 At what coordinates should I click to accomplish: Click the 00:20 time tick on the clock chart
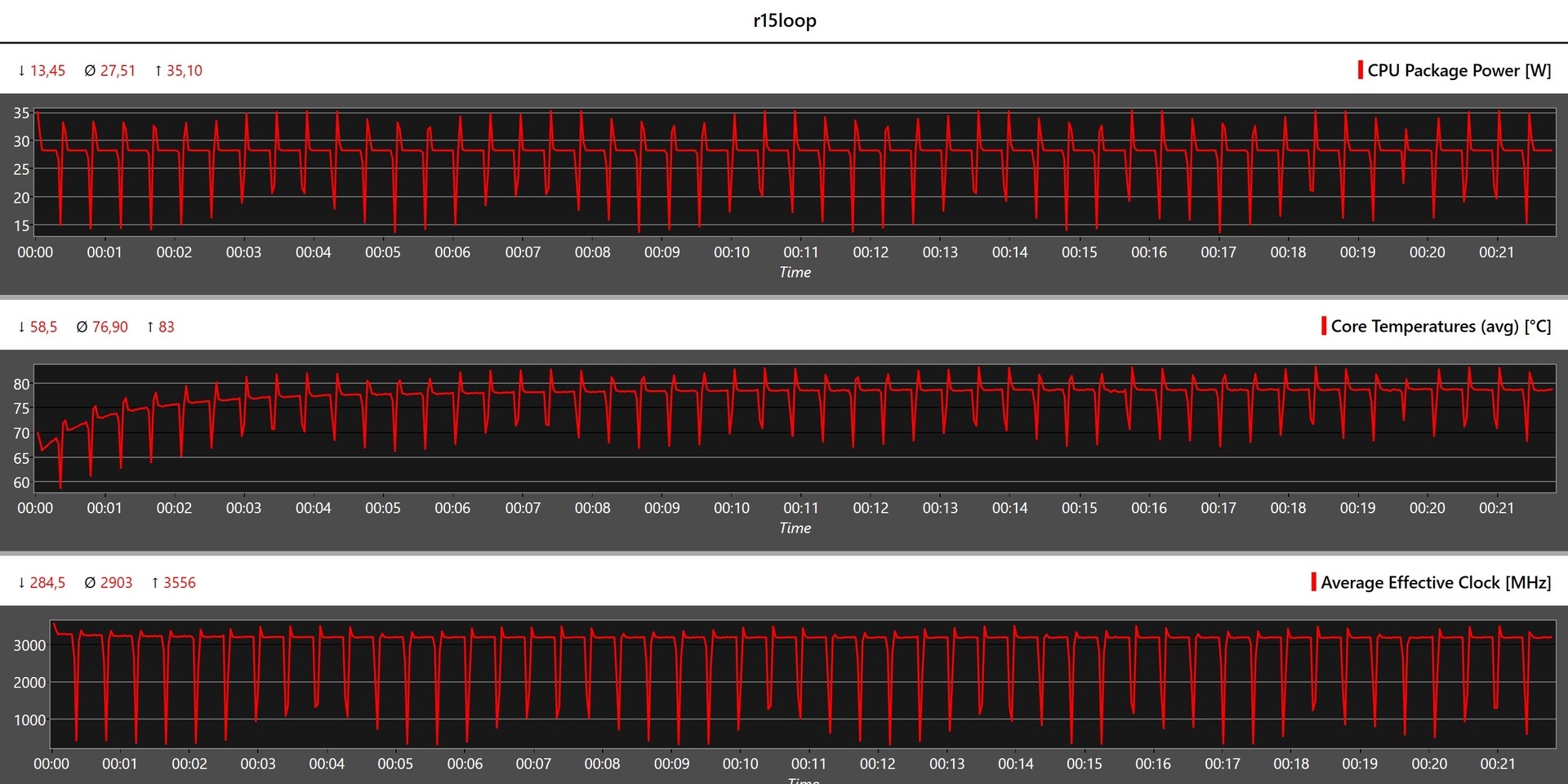pyautogui.click(x=1429, y=764)
